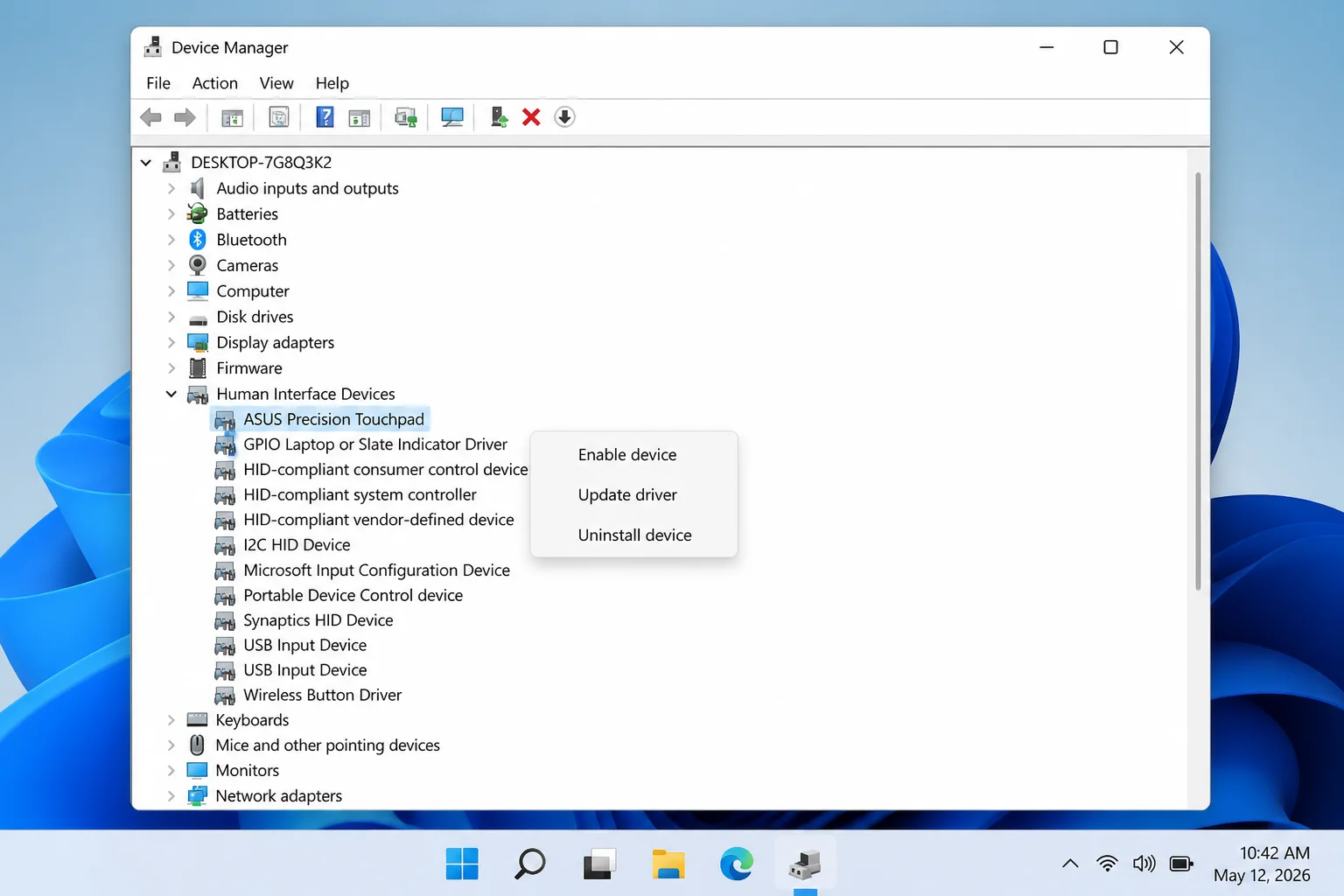Select HID-compliant vendor-defined device
Screen dimensions: 1344x896
coord(378,520)
